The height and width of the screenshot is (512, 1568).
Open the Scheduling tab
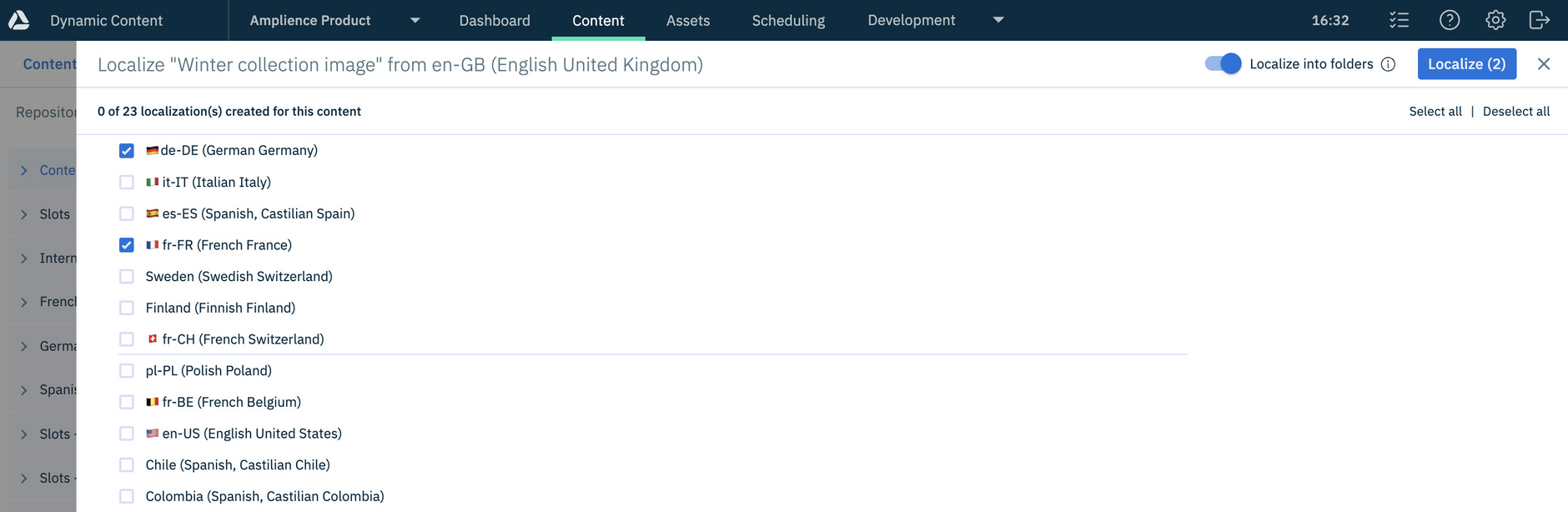(x=788, y=21)
